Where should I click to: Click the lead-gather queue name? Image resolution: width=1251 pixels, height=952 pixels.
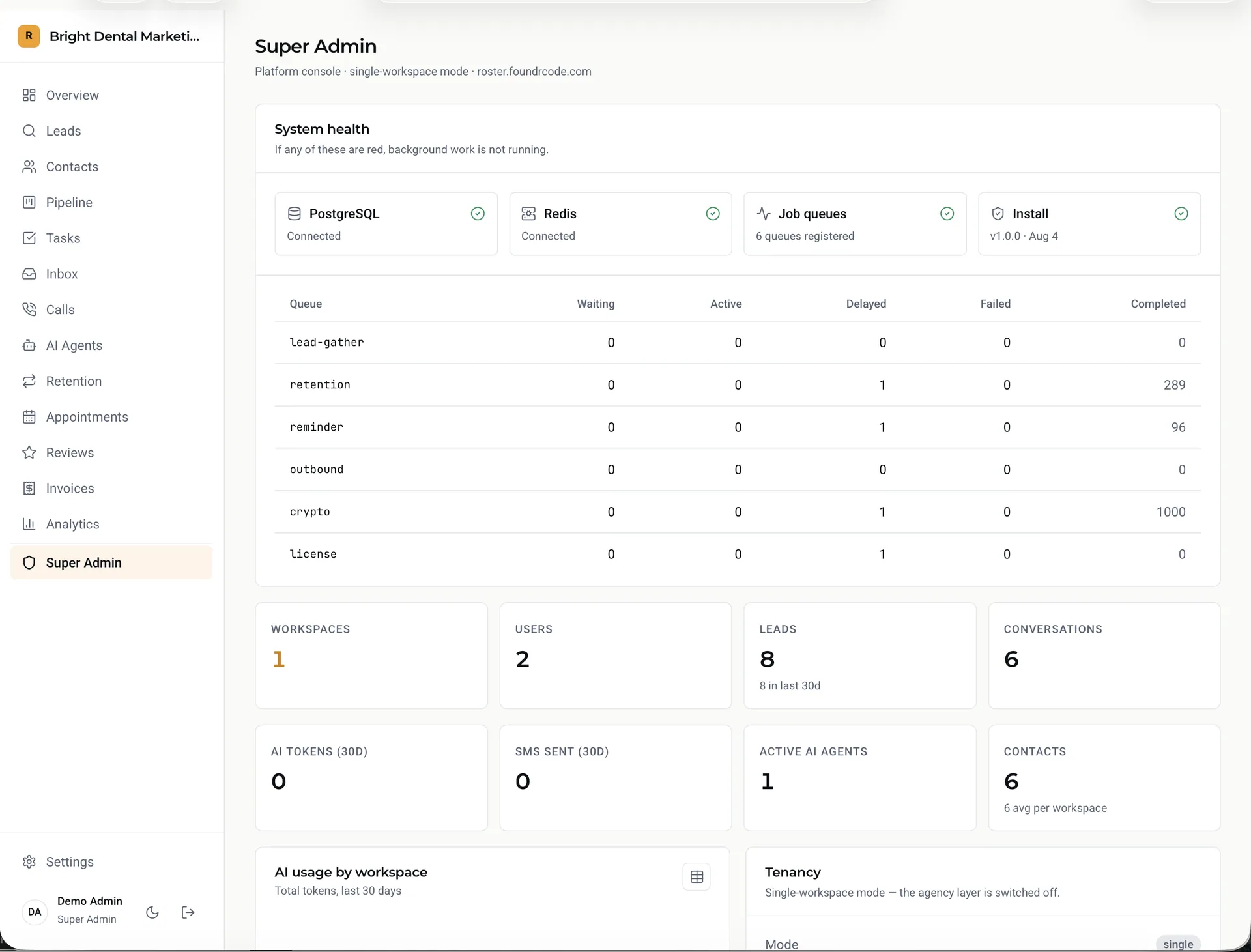click(x=326, y=342)
